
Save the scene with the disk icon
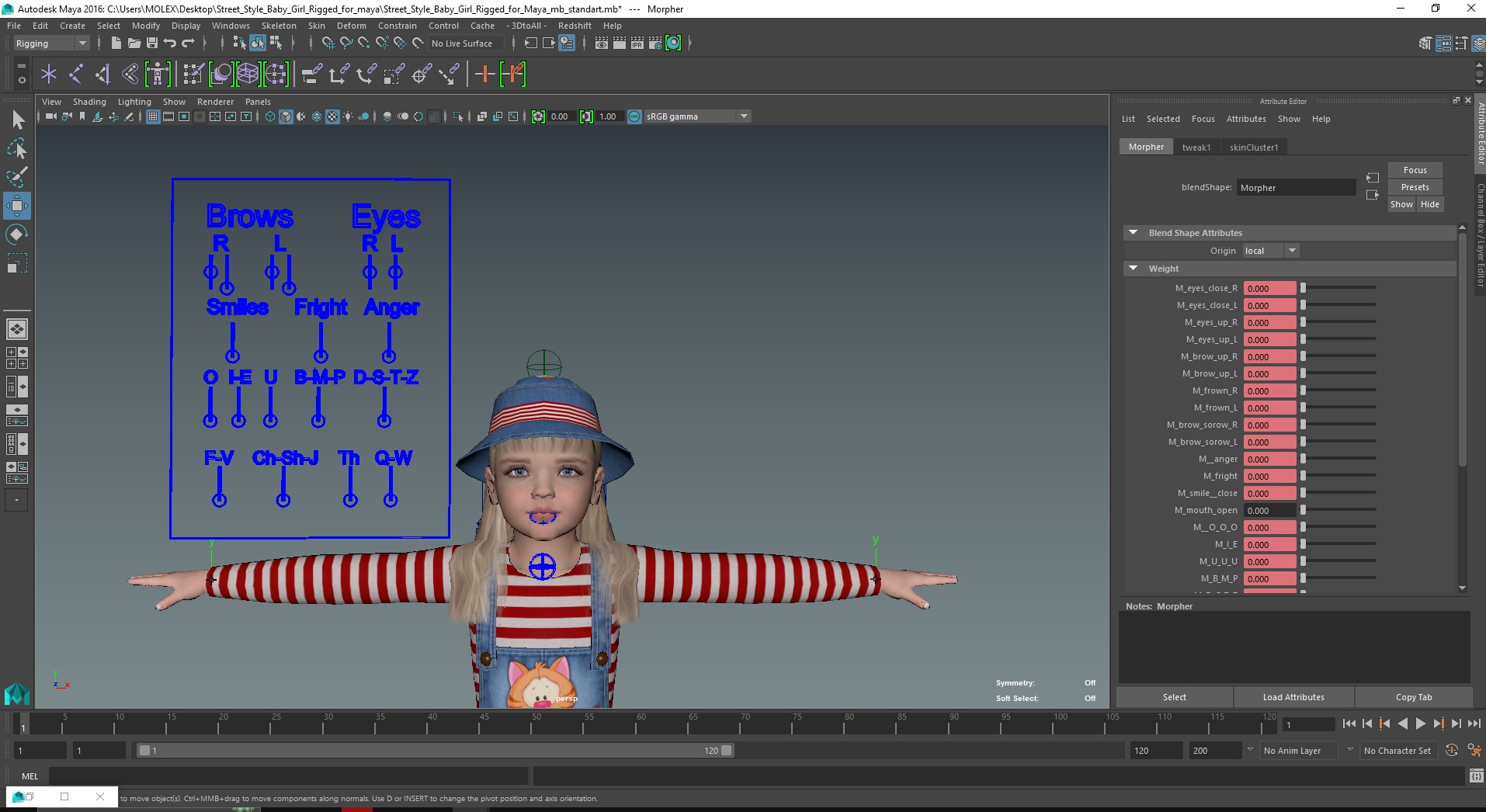pos(152,43)
